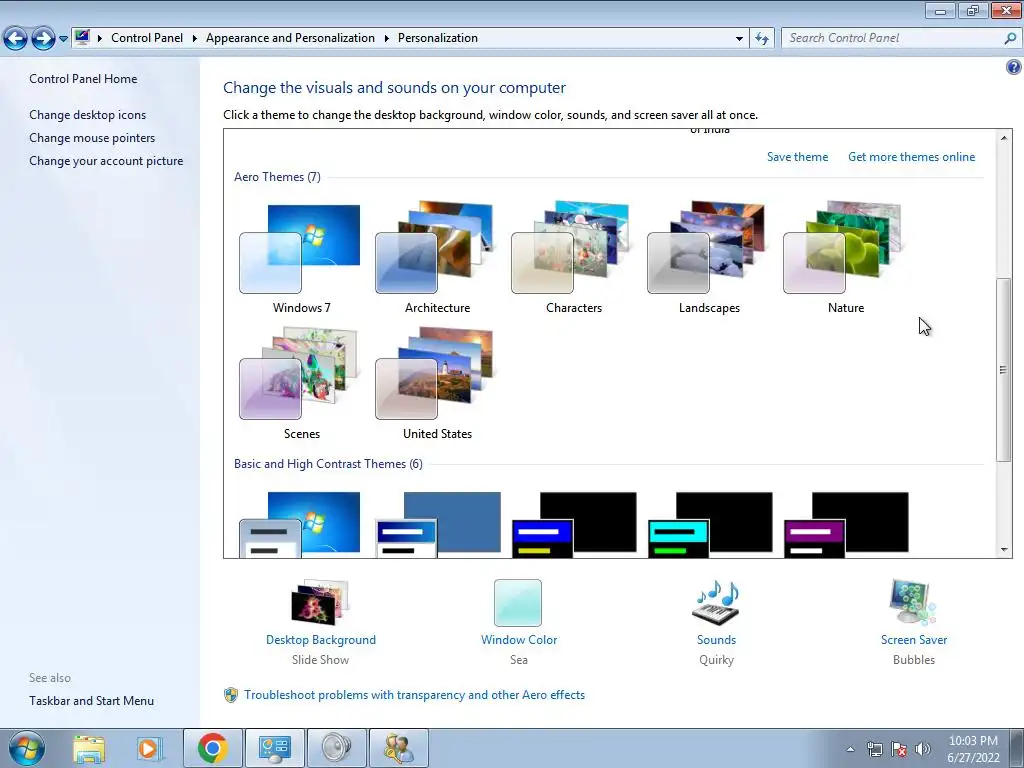This screenshot has width=1024, height=768.
Task: Open the speaker app on taskbar
Action: click(x=336, y=748)
